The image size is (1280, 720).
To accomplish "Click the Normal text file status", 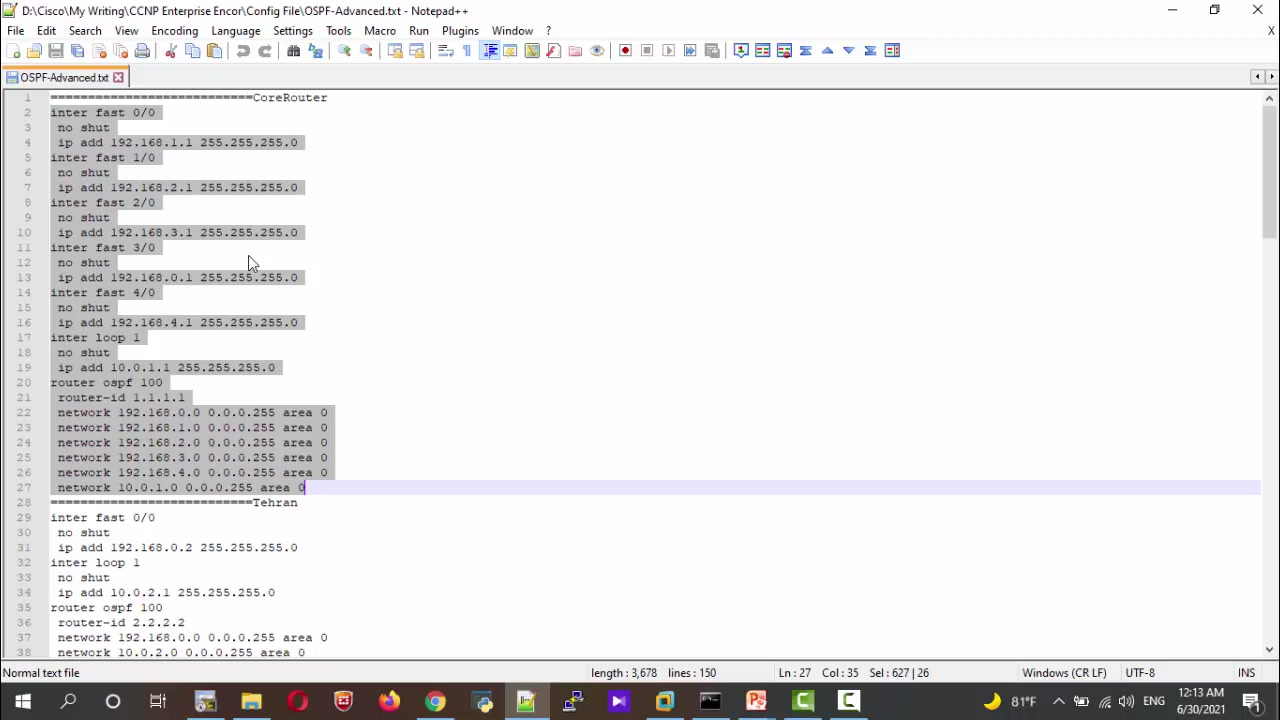I will [41, 673].
